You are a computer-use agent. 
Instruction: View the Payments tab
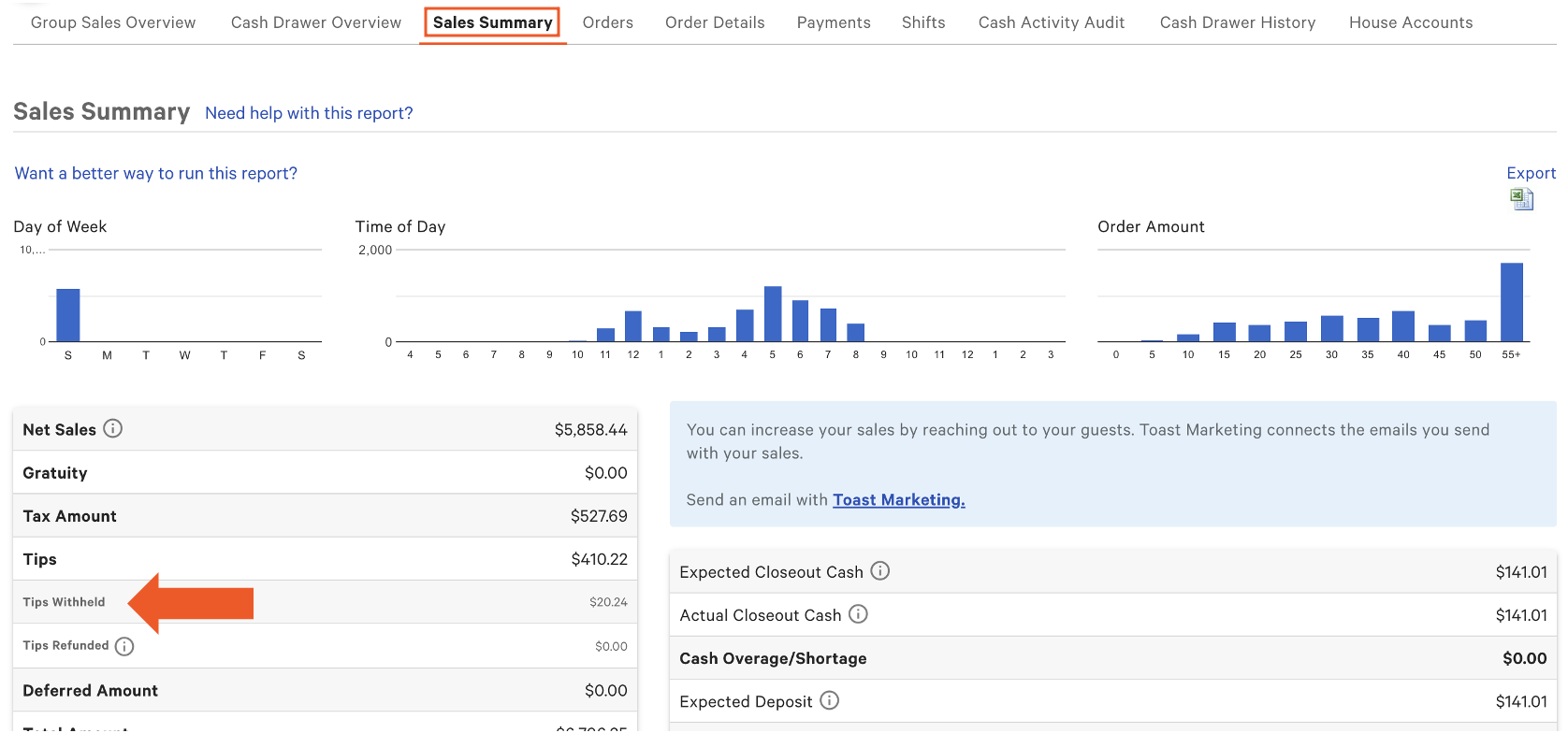click(833, 22)
